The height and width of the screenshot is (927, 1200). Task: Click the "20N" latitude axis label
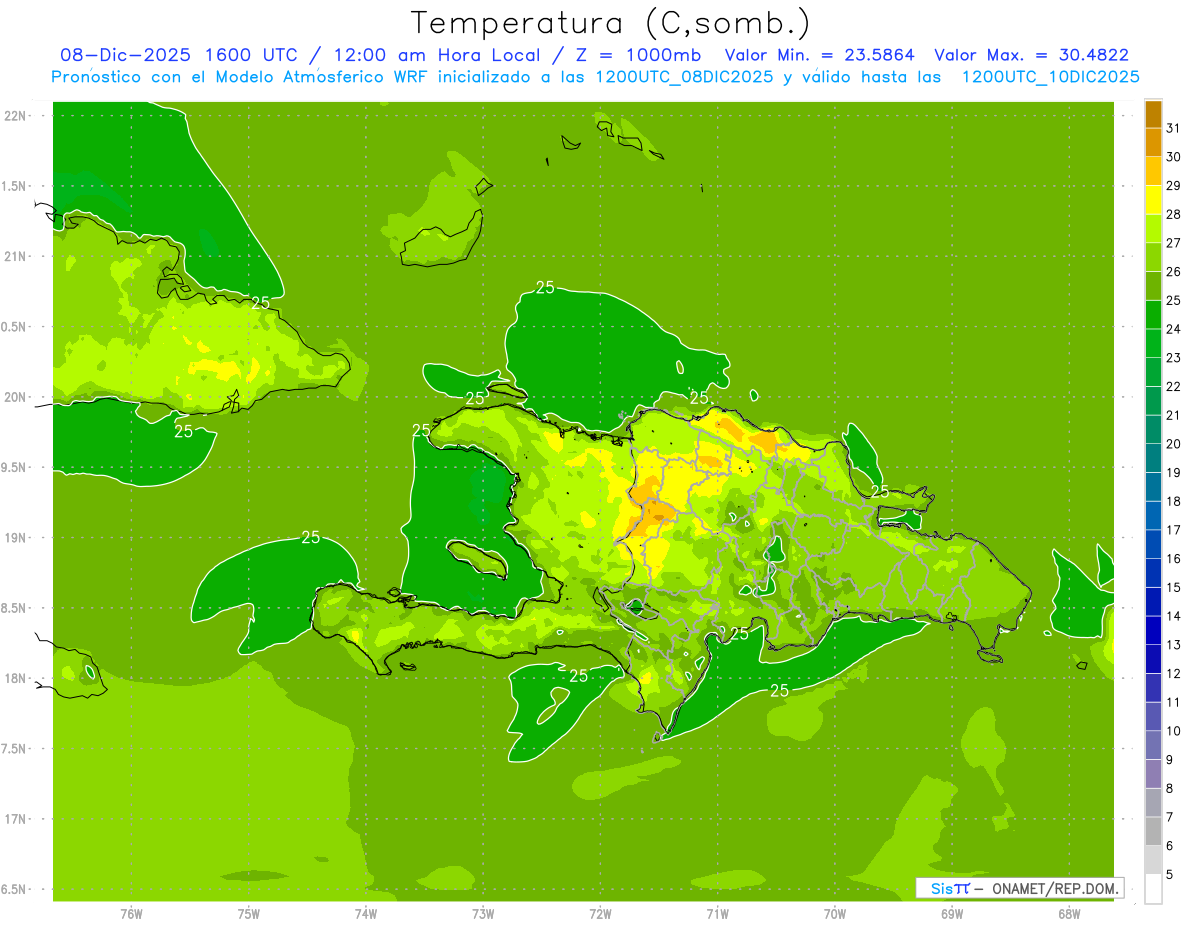tap(16, 397)
